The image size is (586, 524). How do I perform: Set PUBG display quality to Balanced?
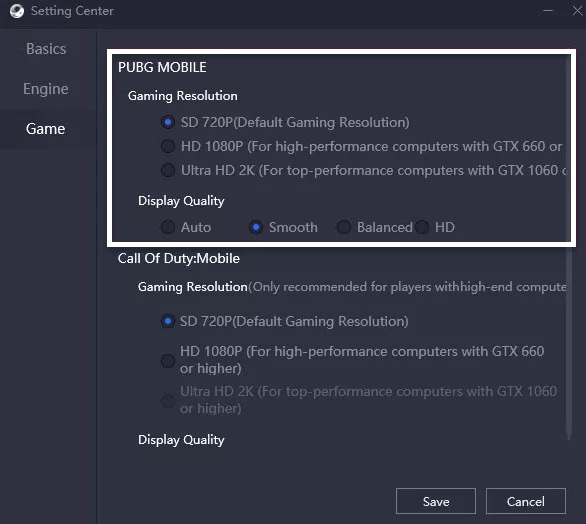[x=344, y=227]
